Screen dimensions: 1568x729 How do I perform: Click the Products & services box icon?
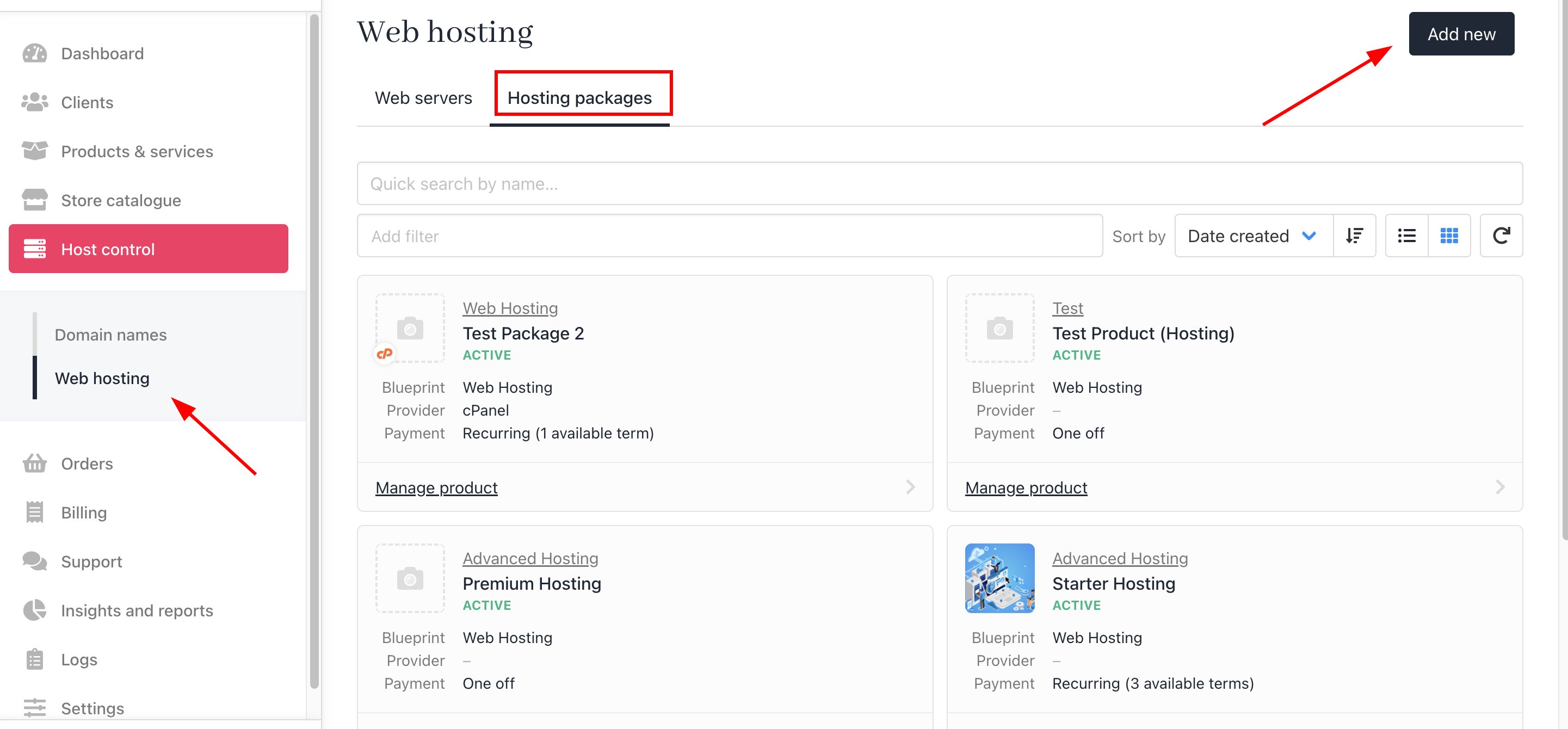(35, 151)
